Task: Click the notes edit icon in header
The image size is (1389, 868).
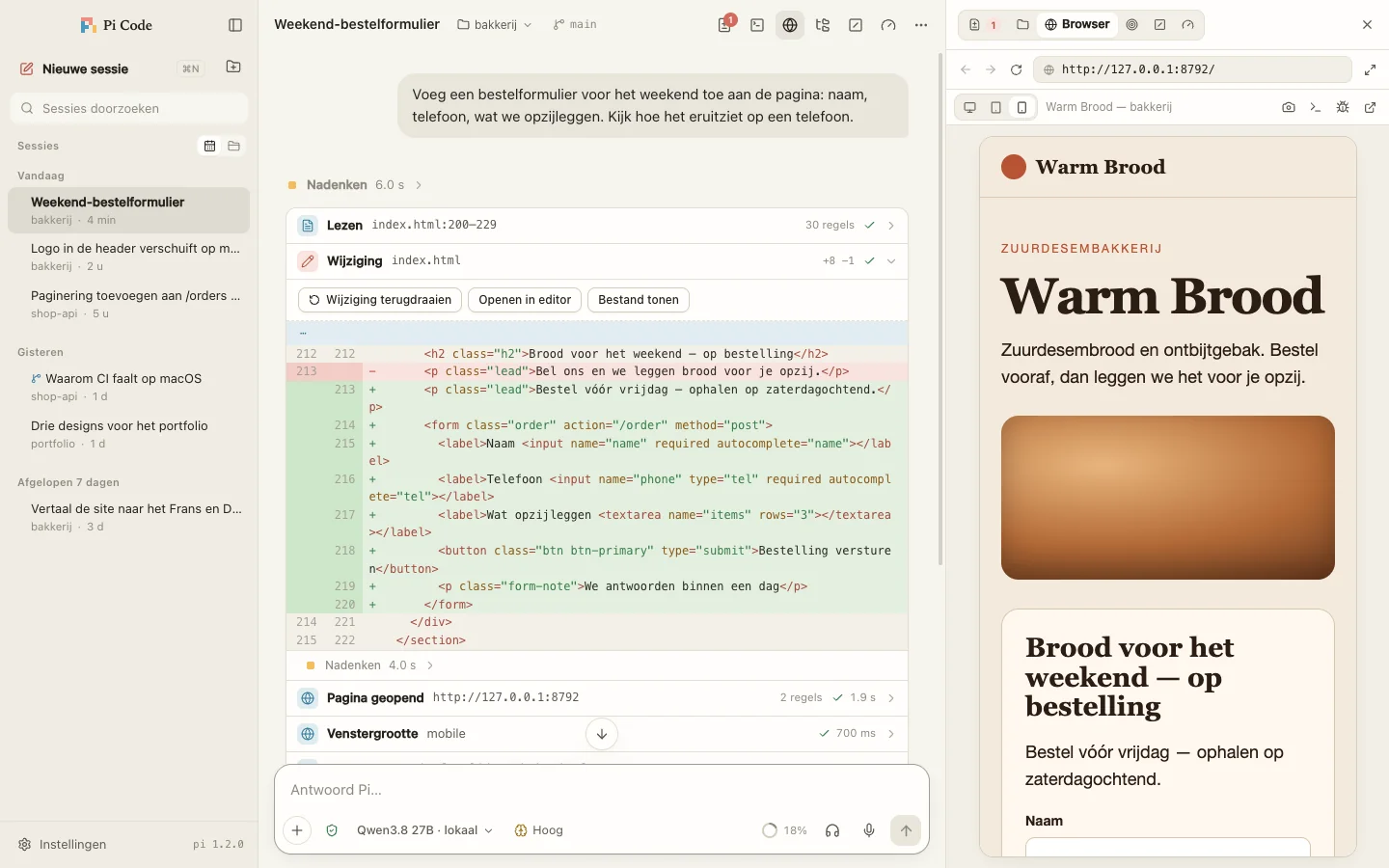Action: coord(856,25)
